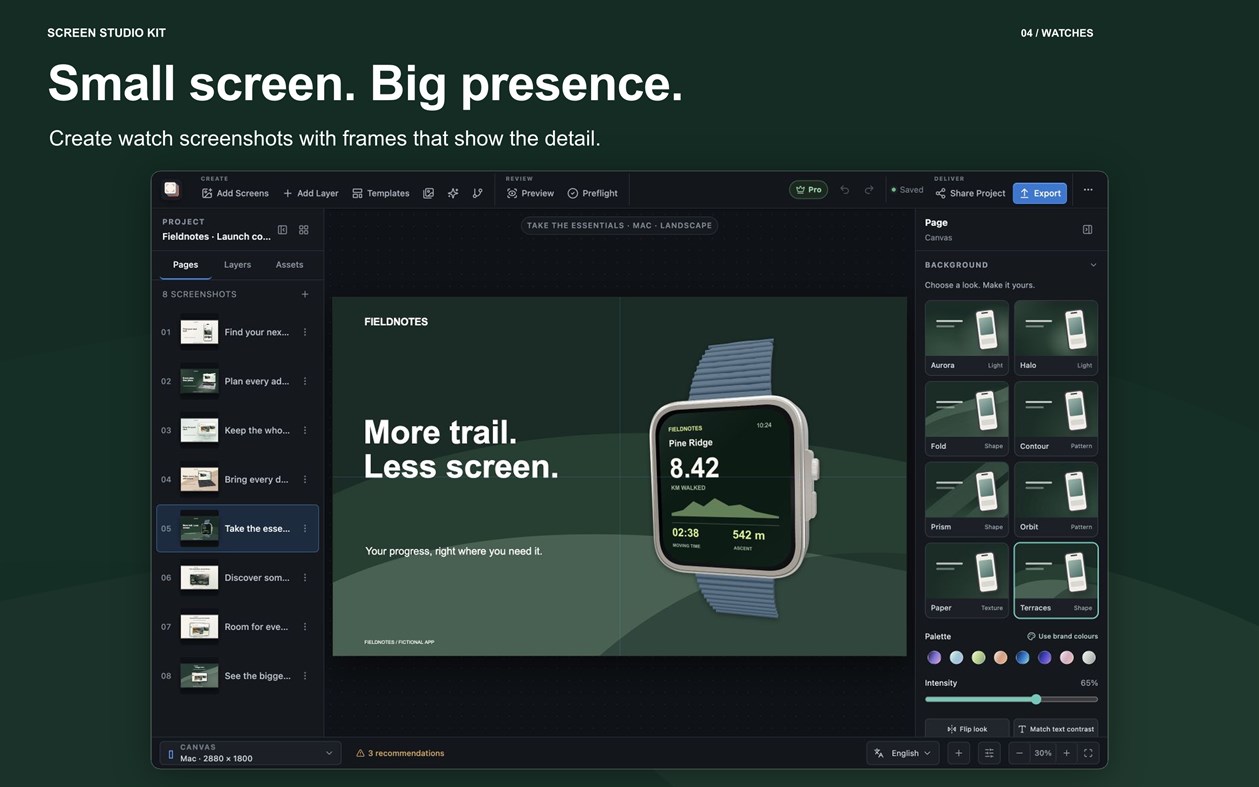Click the Screen Studio app logo icon
1259x787 pixels.
point(171,189)
